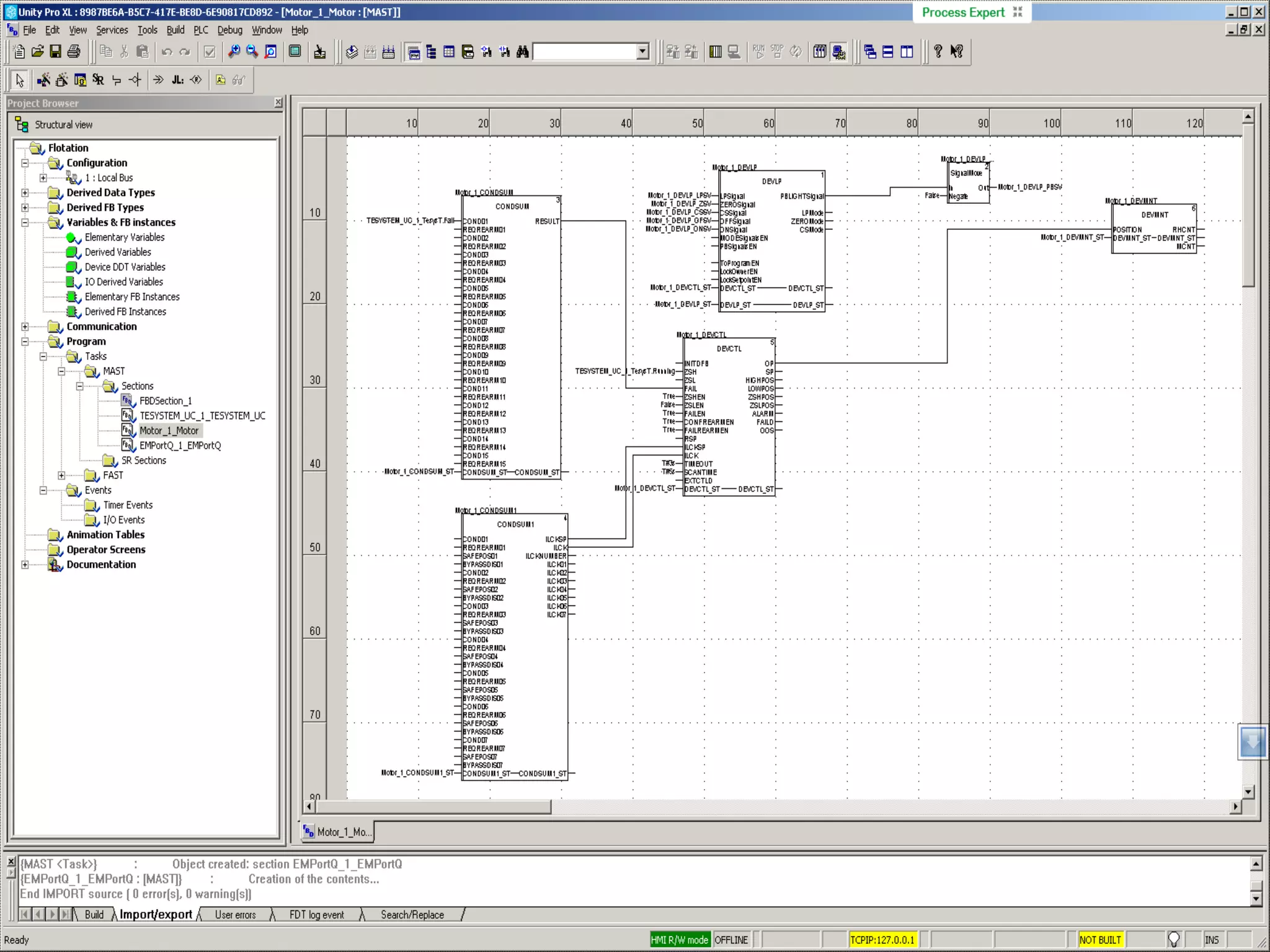
Task: Open the Build menu
Action: (175, 30)
